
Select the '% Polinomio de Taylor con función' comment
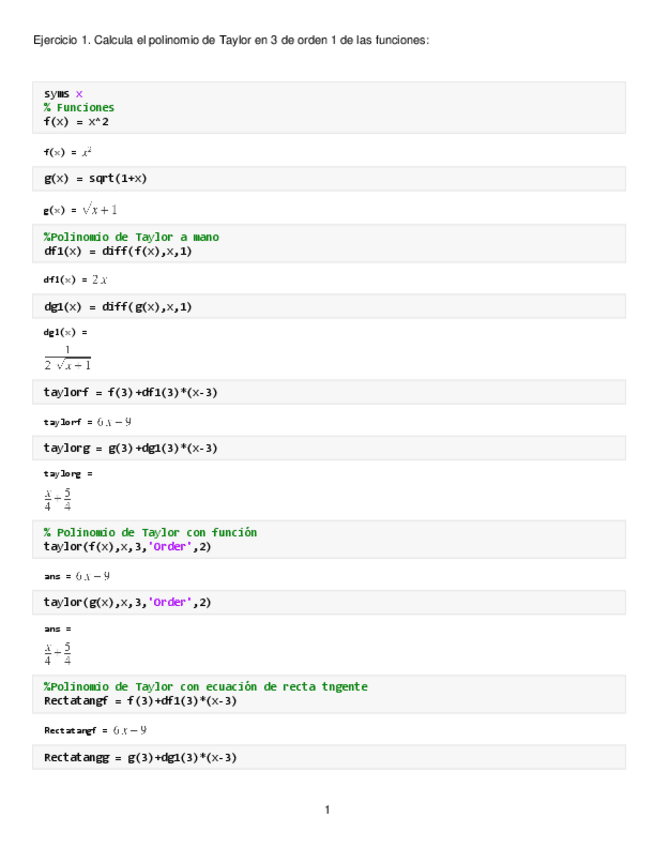(150, 533)
